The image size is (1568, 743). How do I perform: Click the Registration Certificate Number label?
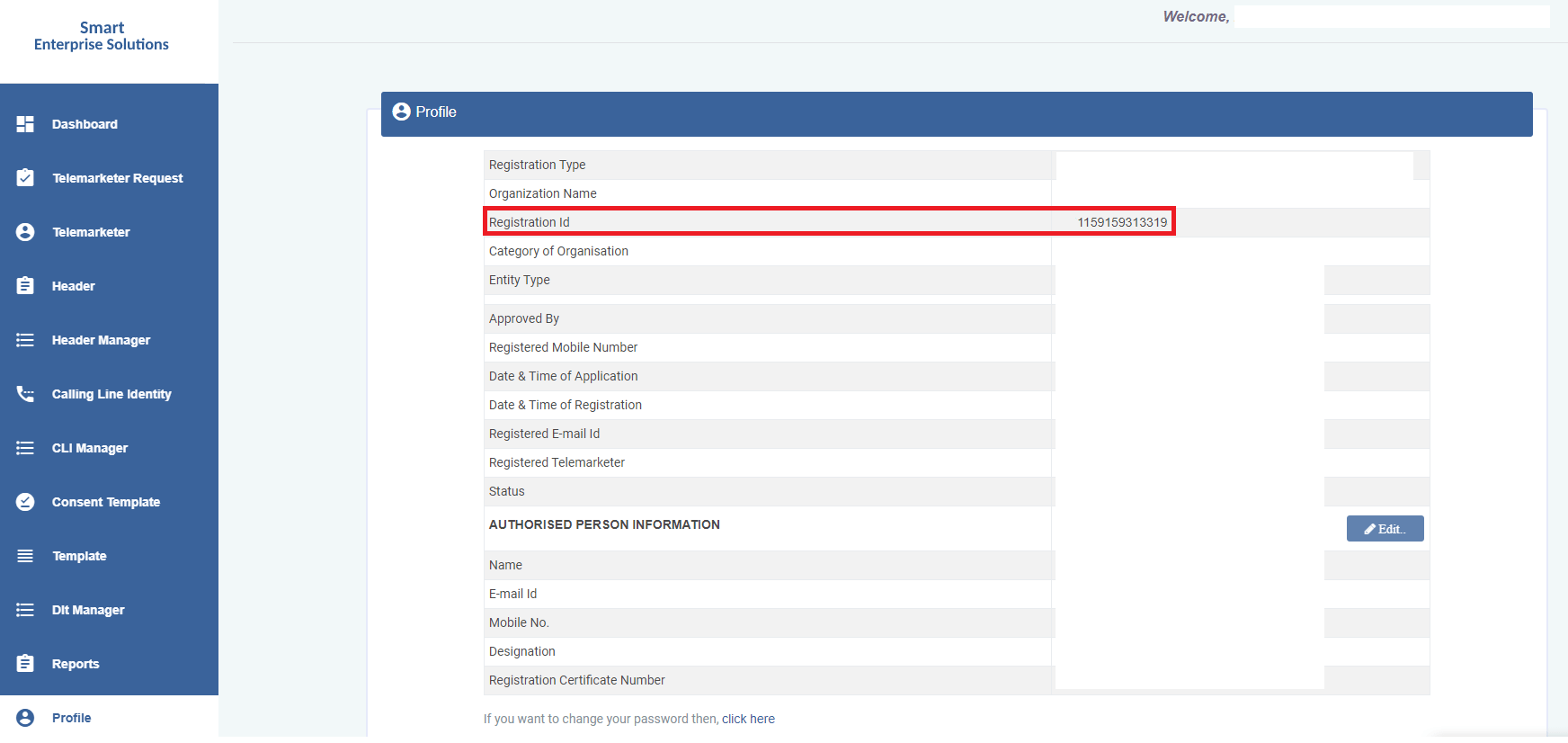[x=577, y=680]
